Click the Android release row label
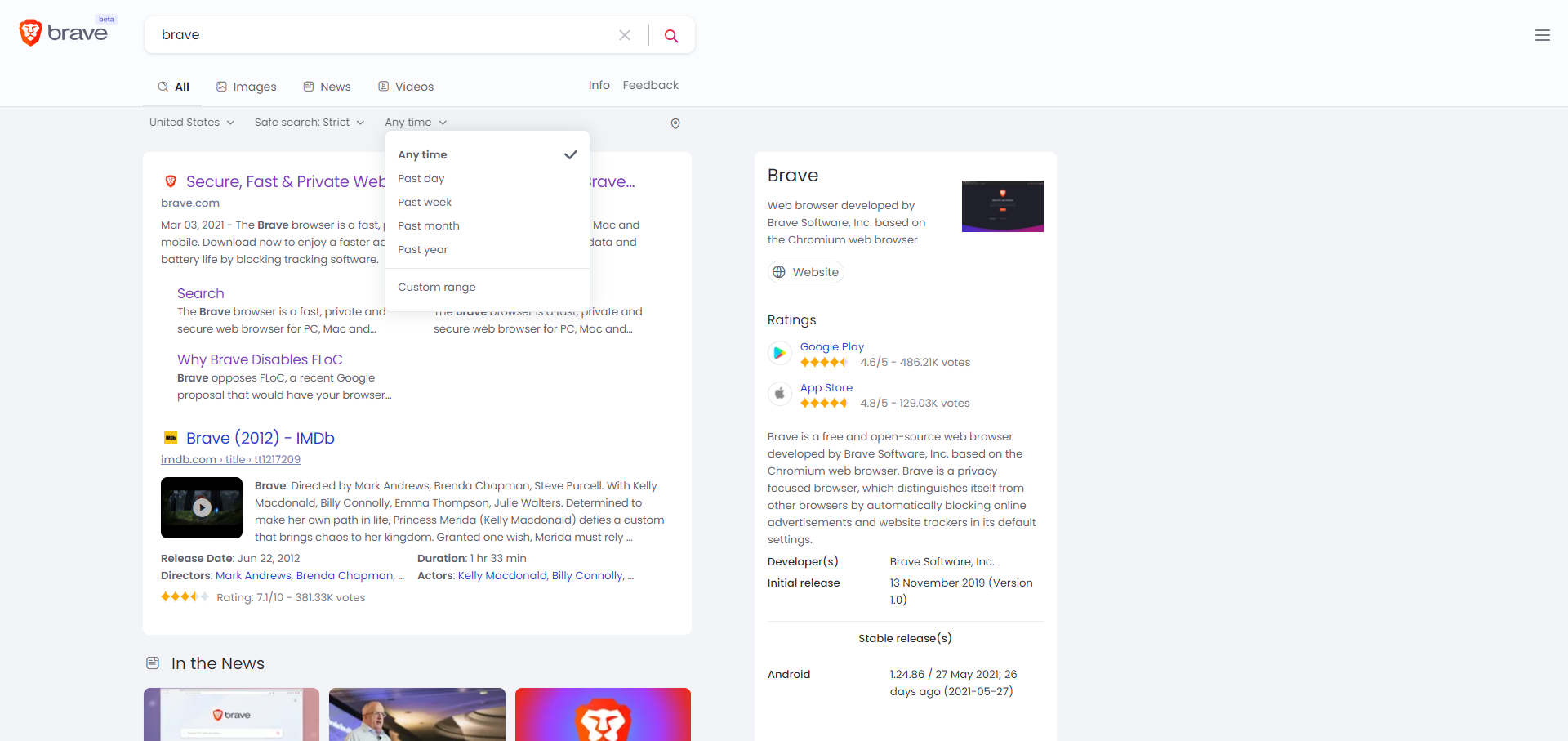Screen dimensions: 1568x741 coord(789,674)
